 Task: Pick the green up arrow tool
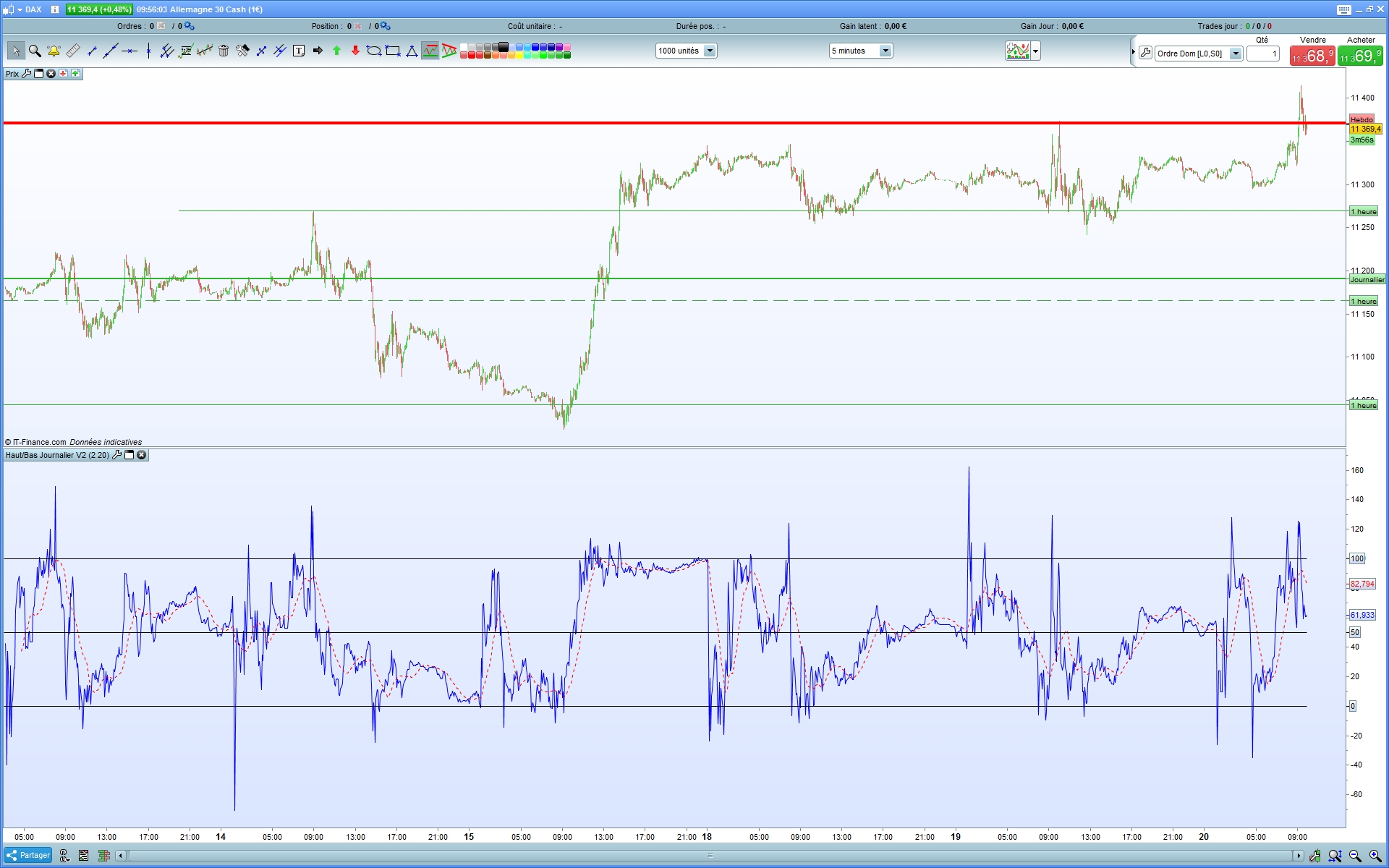(336, 51)
